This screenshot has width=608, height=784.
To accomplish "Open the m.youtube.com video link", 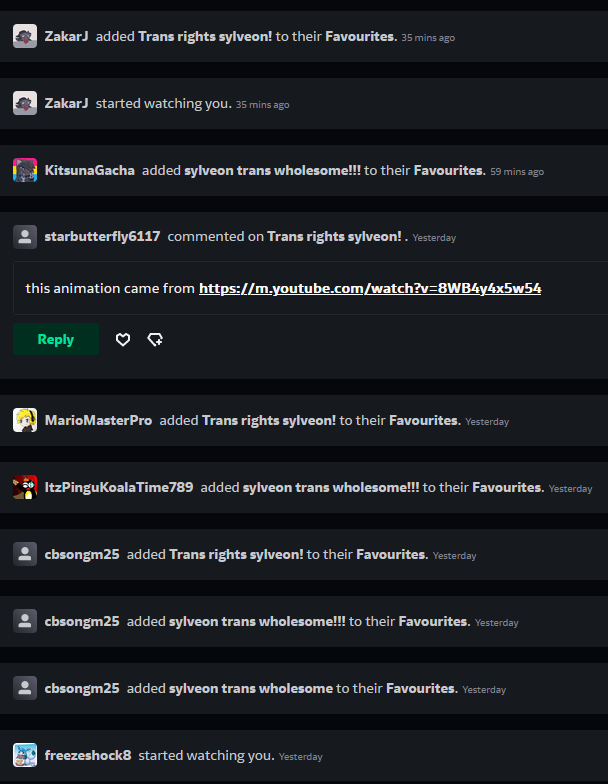I will 370,288.
